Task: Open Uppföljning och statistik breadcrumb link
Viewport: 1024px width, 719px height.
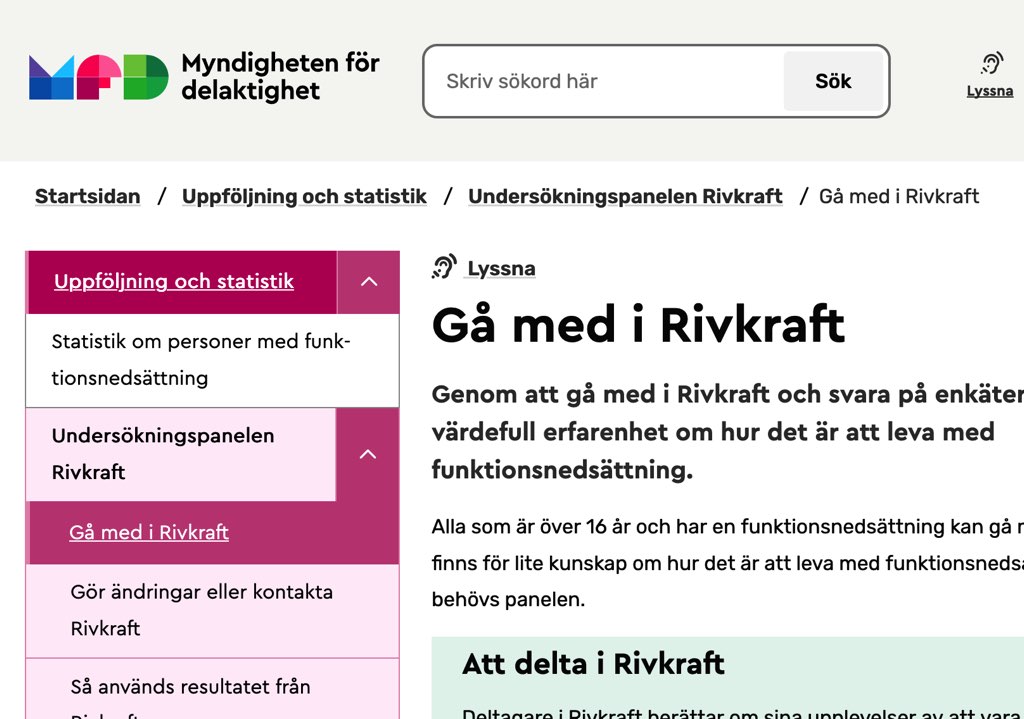Action: pyautogui.click(x=304, y=196)
